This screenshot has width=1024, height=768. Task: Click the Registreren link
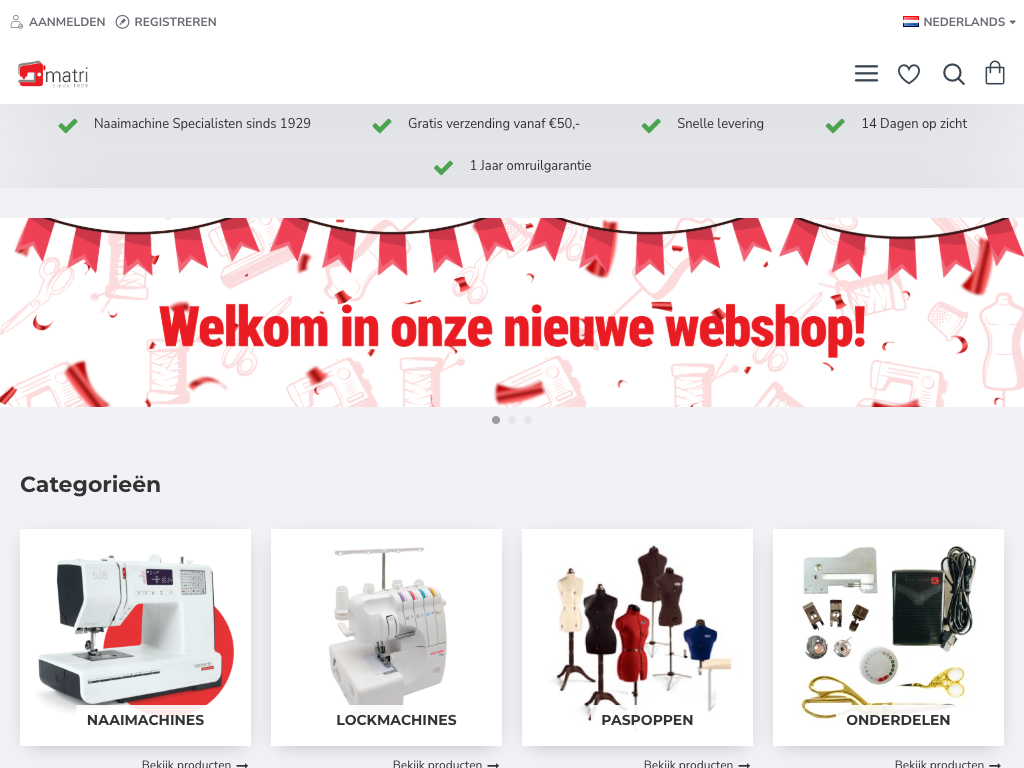coord(175,22)
